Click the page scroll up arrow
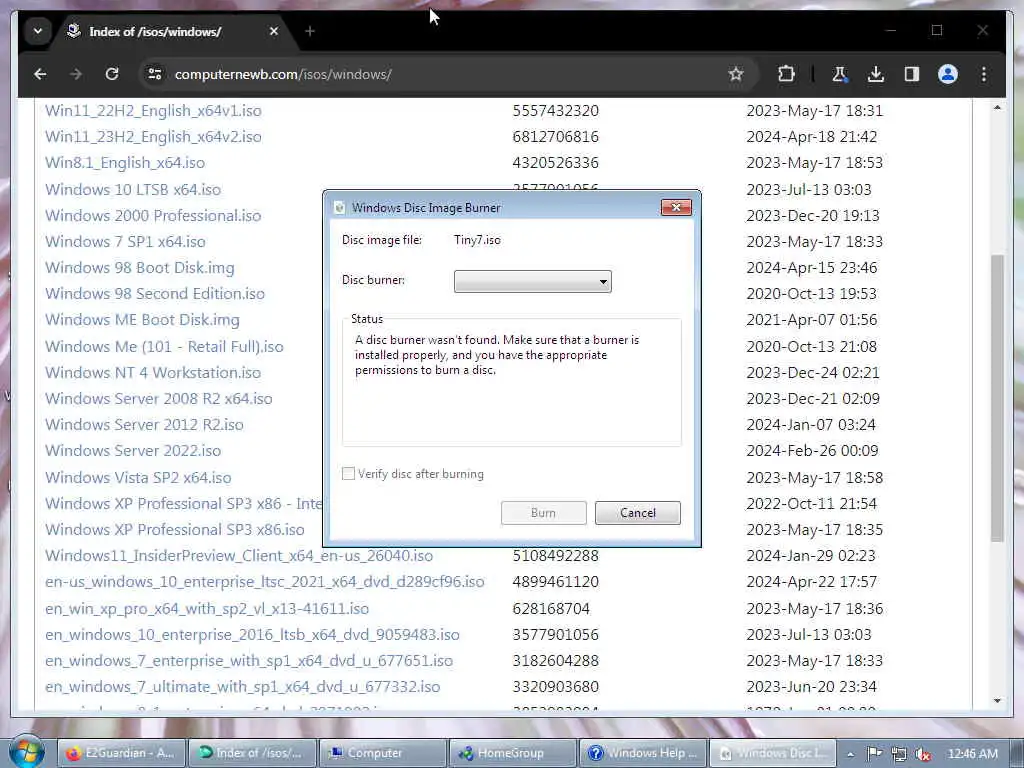The image size is (1024, 768). [x=997, y=107]
